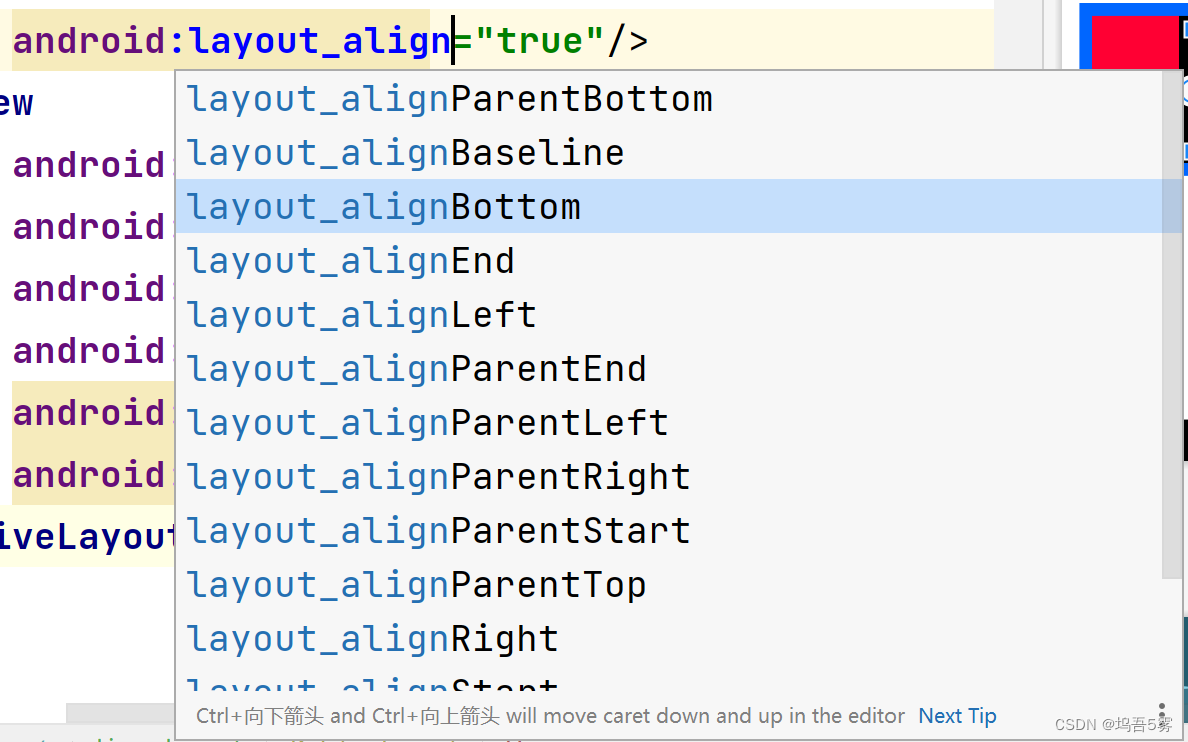Click the editor horizontal scrollbar at bottom
Viewport: 1188px width, 742px height.
[x=120, y=712]
